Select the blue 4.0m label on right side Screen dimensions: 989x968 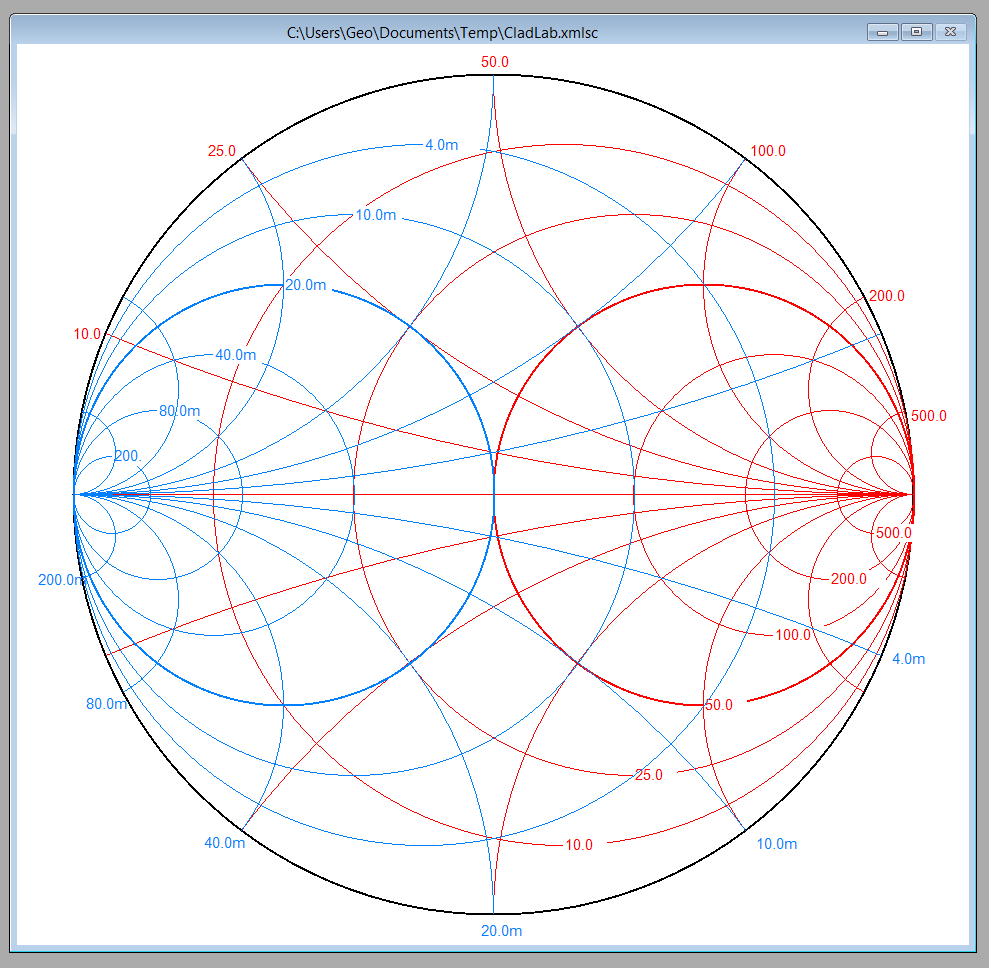click(908, 659)
